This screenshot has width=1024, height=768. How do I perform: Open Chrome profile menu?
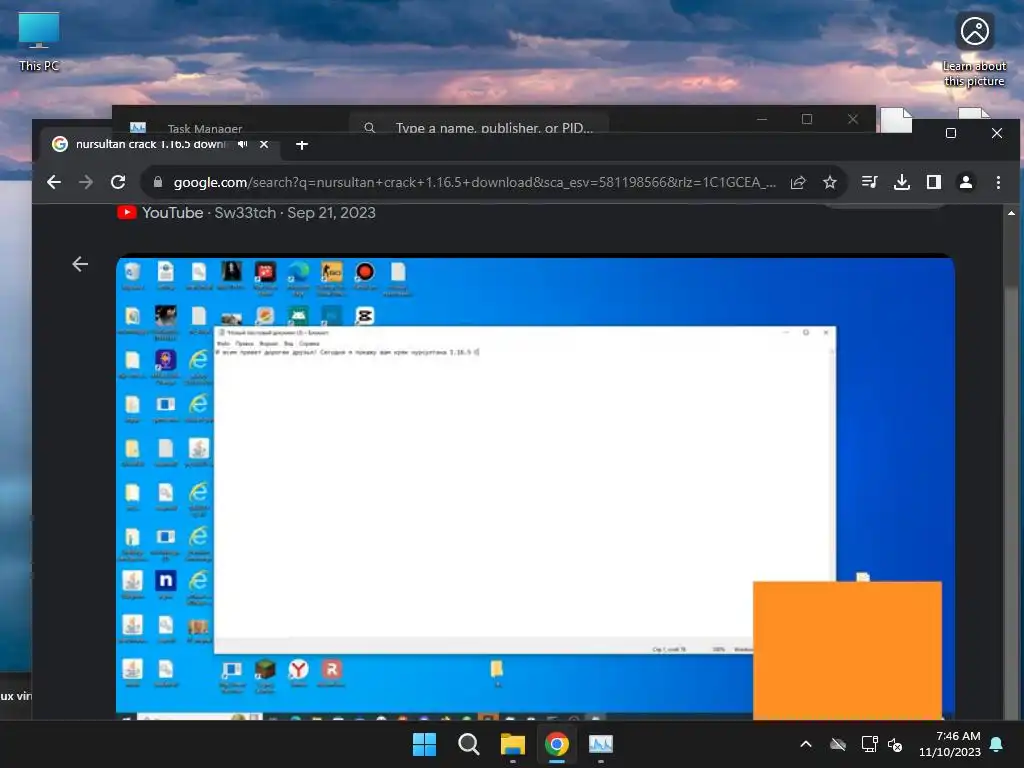966,182
